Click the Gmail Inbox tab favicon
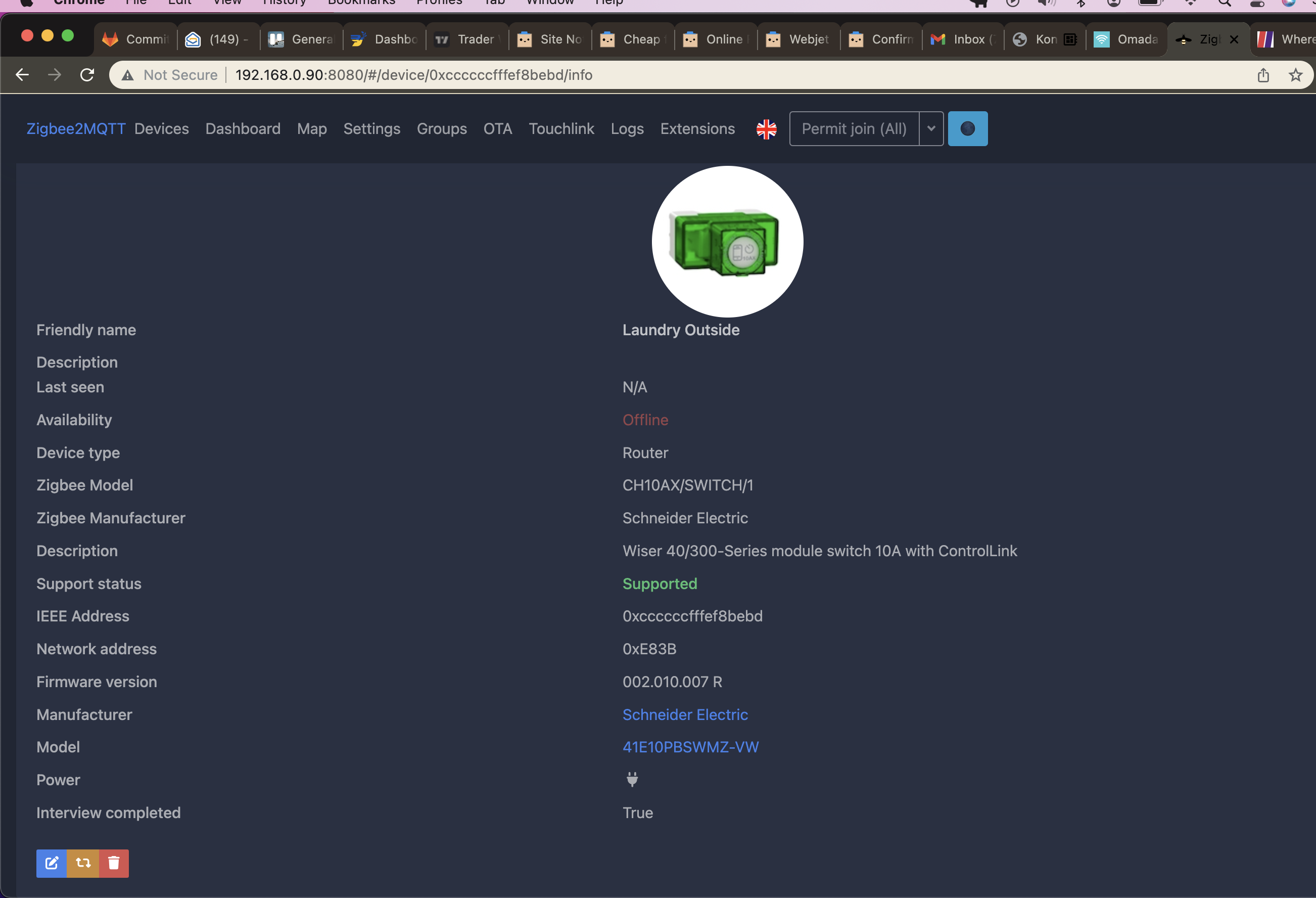This screenshot has width=1316, height=898. click(938, 39)
